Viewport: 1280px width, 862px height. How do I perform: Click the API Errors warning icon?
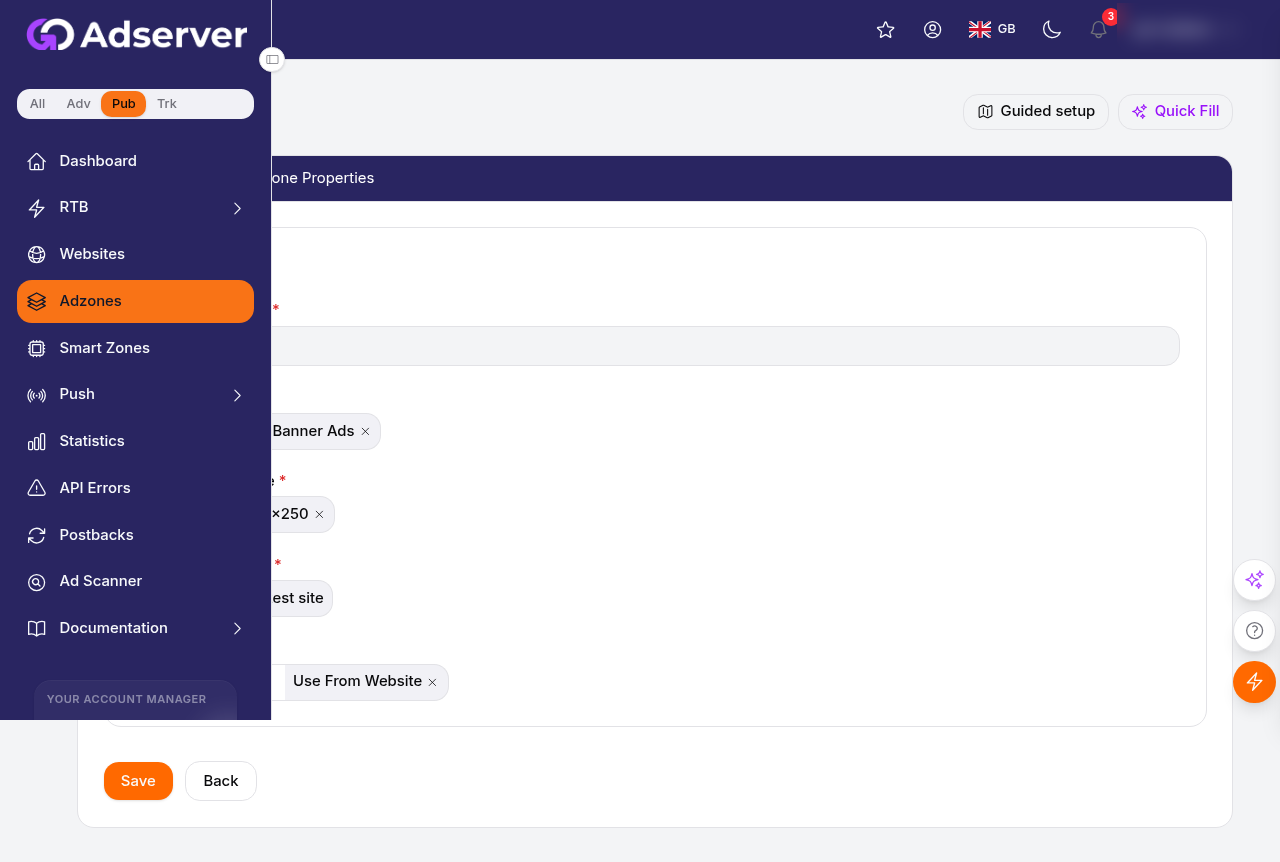point(37,488)
